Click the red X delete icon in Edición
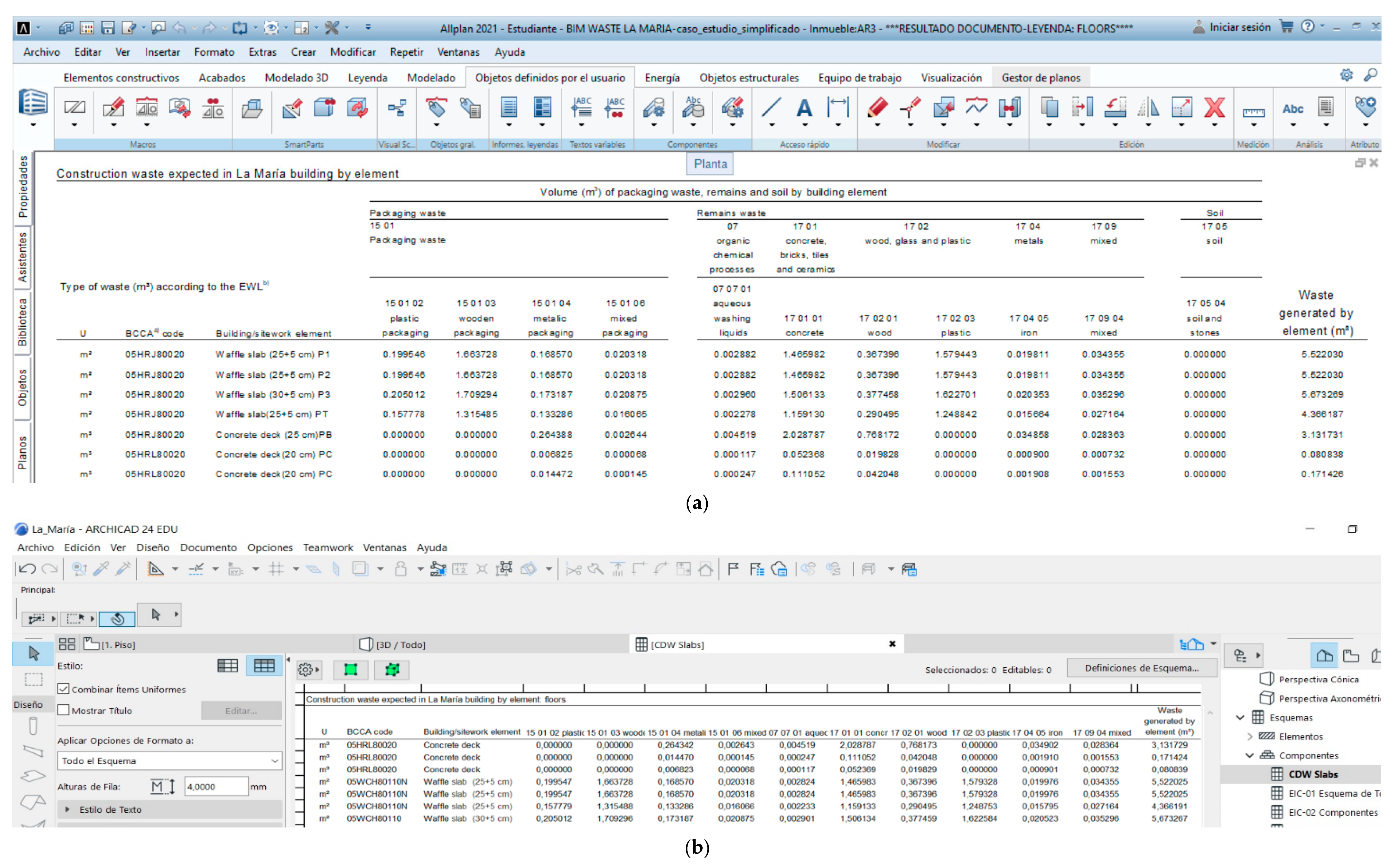Image resolution: width=1396 pixels, height=868 pixels. (x=1214, y=108)
